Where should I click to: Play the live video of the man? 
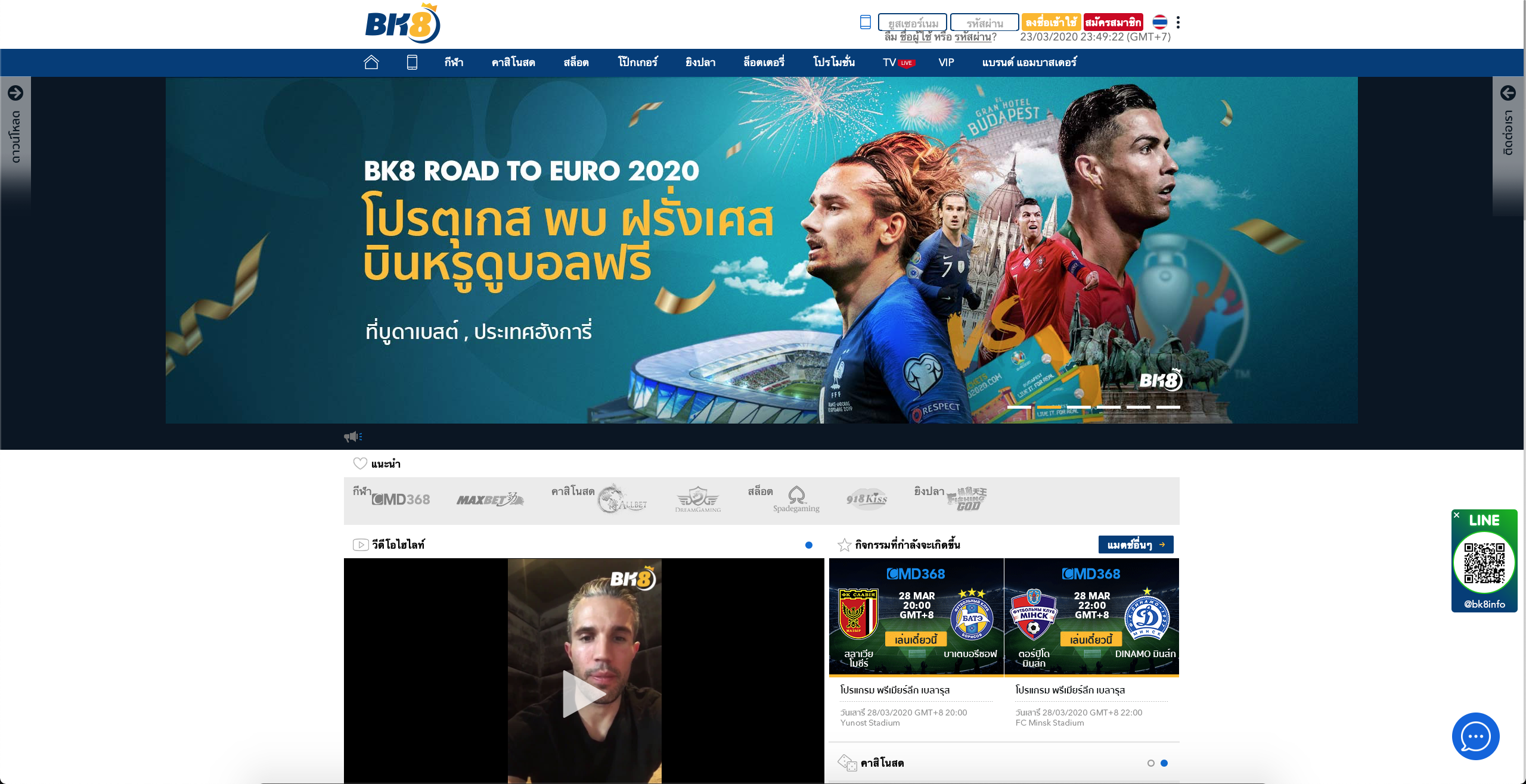click(584, 693)
